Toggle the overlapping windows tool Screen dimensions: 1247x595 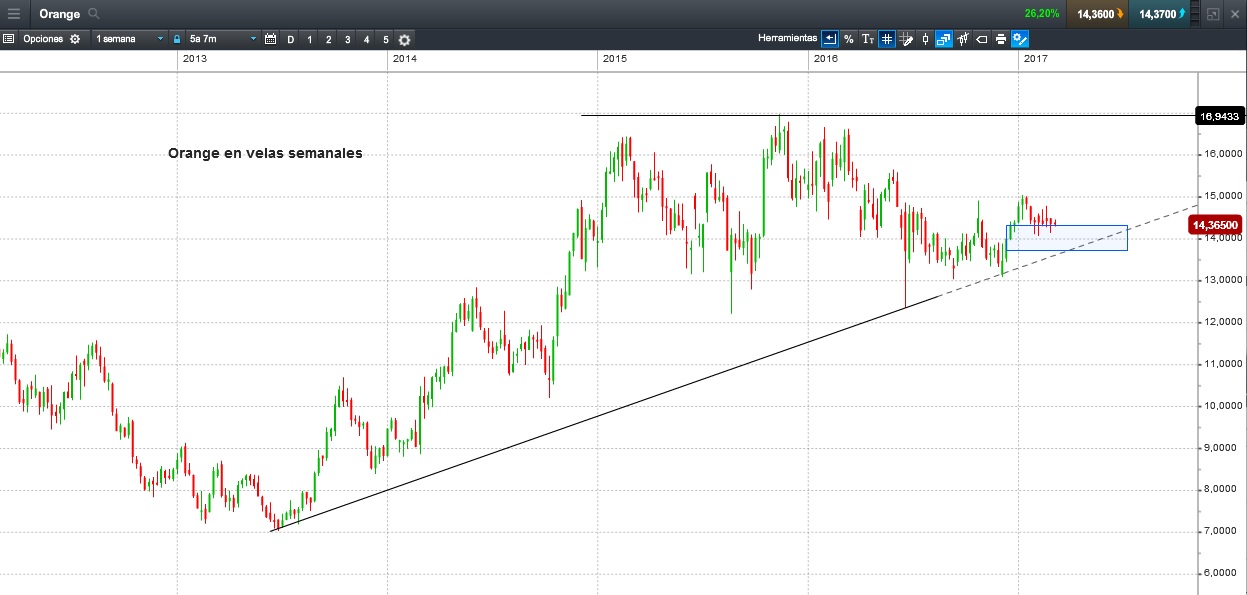pos(943,39)
